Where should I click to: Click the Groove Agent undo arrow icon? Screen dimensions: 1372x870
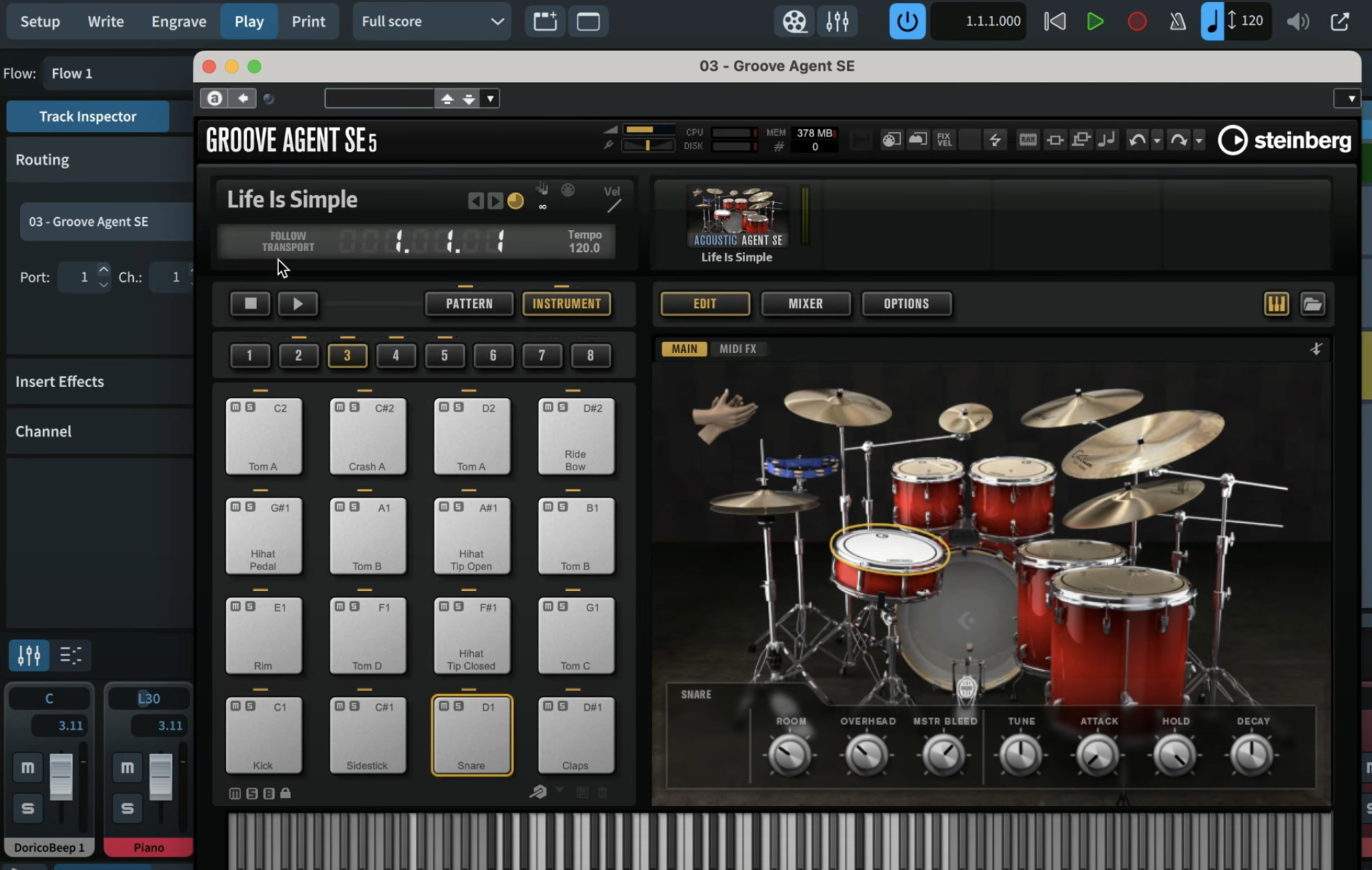pyautogui.click(x=1137, y=140)
